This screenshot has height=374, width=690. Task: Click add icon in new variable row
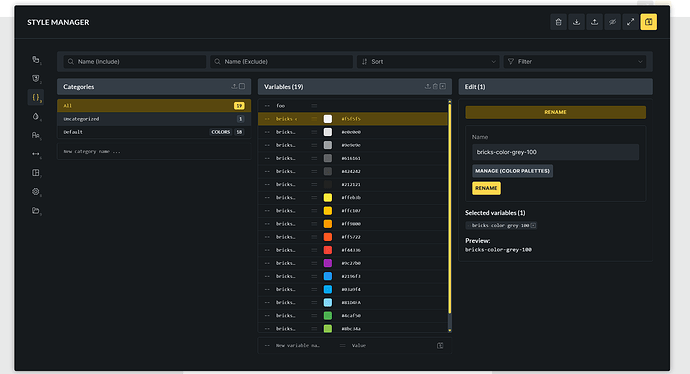tap(440, 346)
